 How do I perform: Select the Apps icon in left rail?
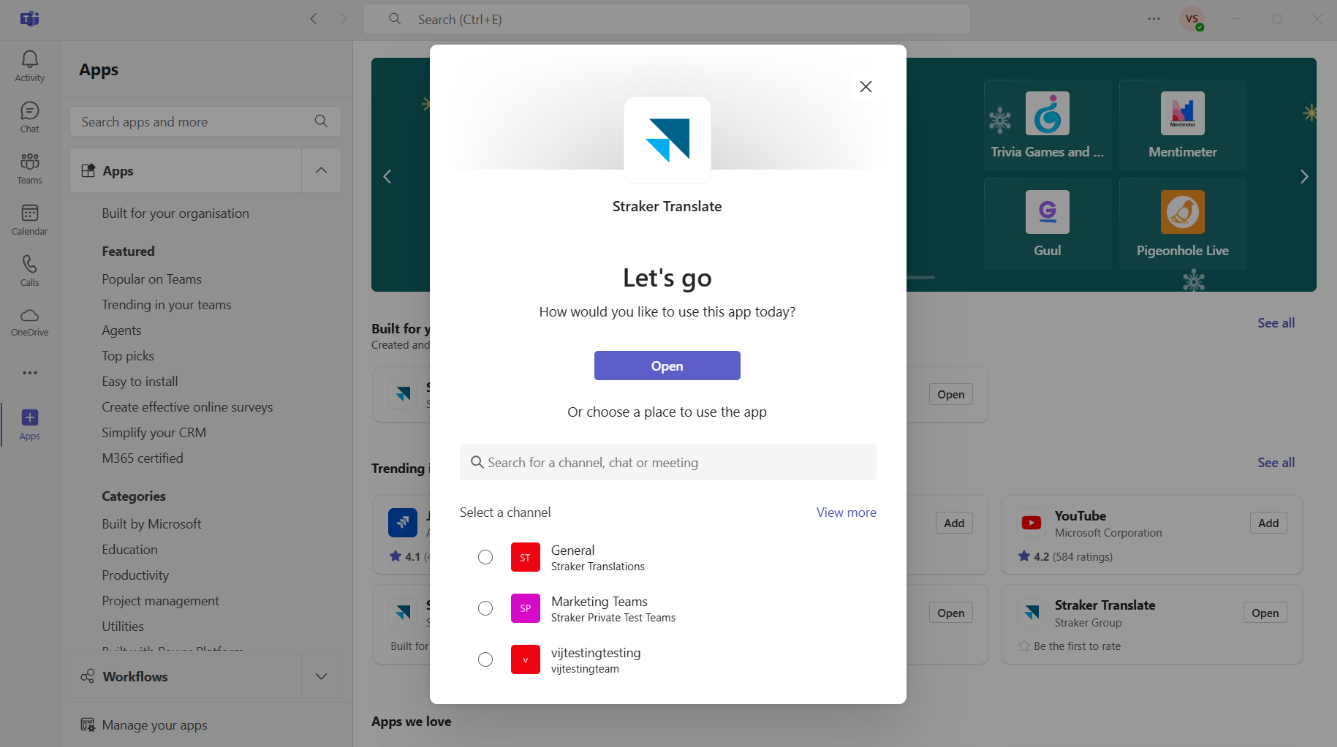[30, 423]
